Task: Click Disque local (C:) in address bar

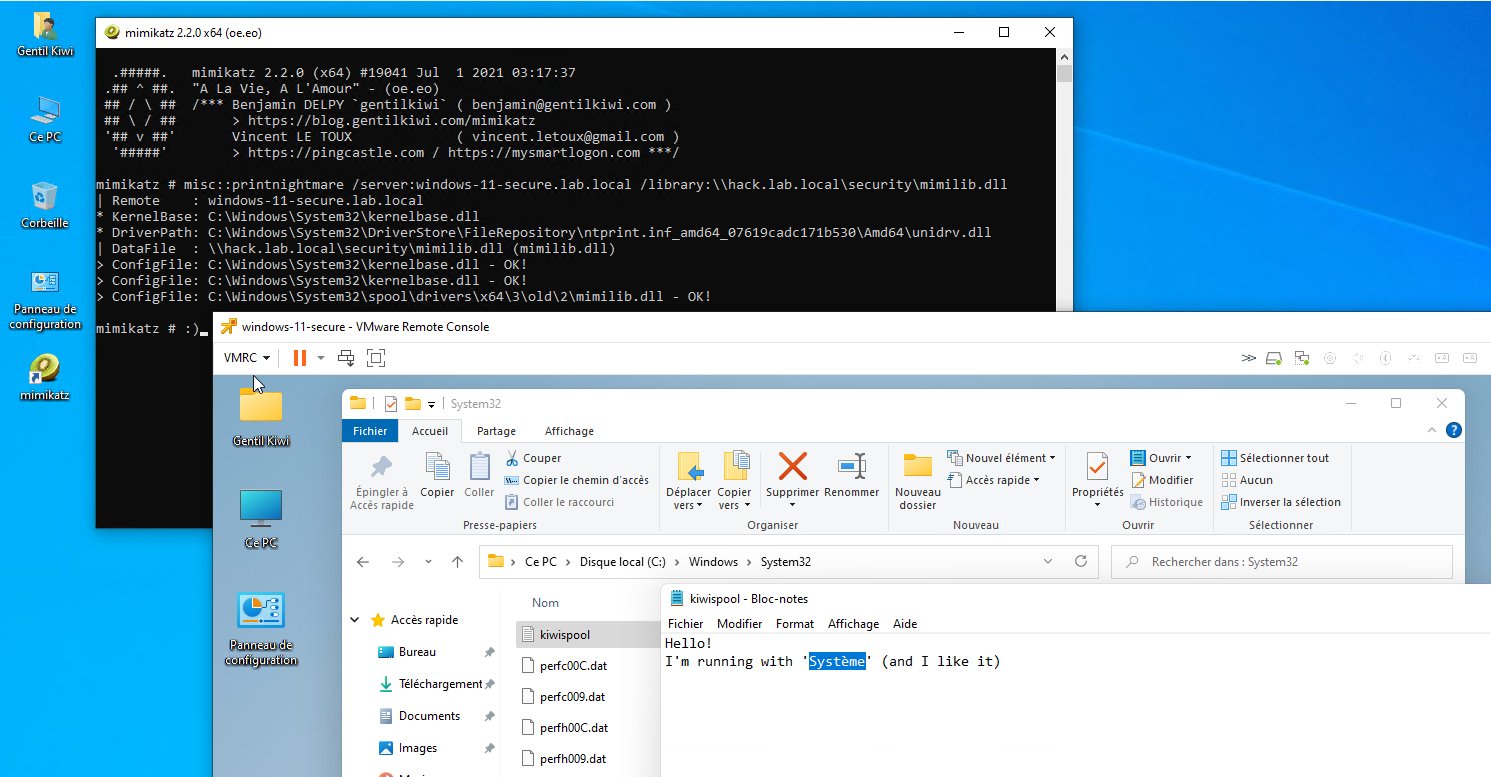Action: [622, 562]
